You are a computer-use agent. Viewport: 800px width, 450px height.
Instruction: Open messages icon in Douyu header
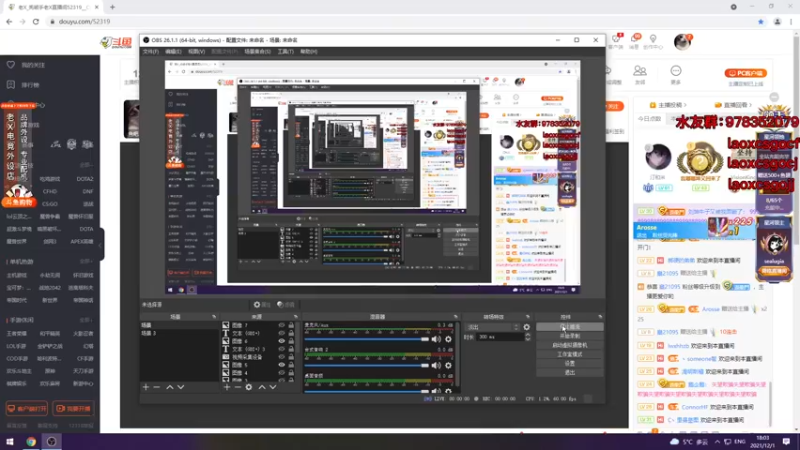(634, 42)
